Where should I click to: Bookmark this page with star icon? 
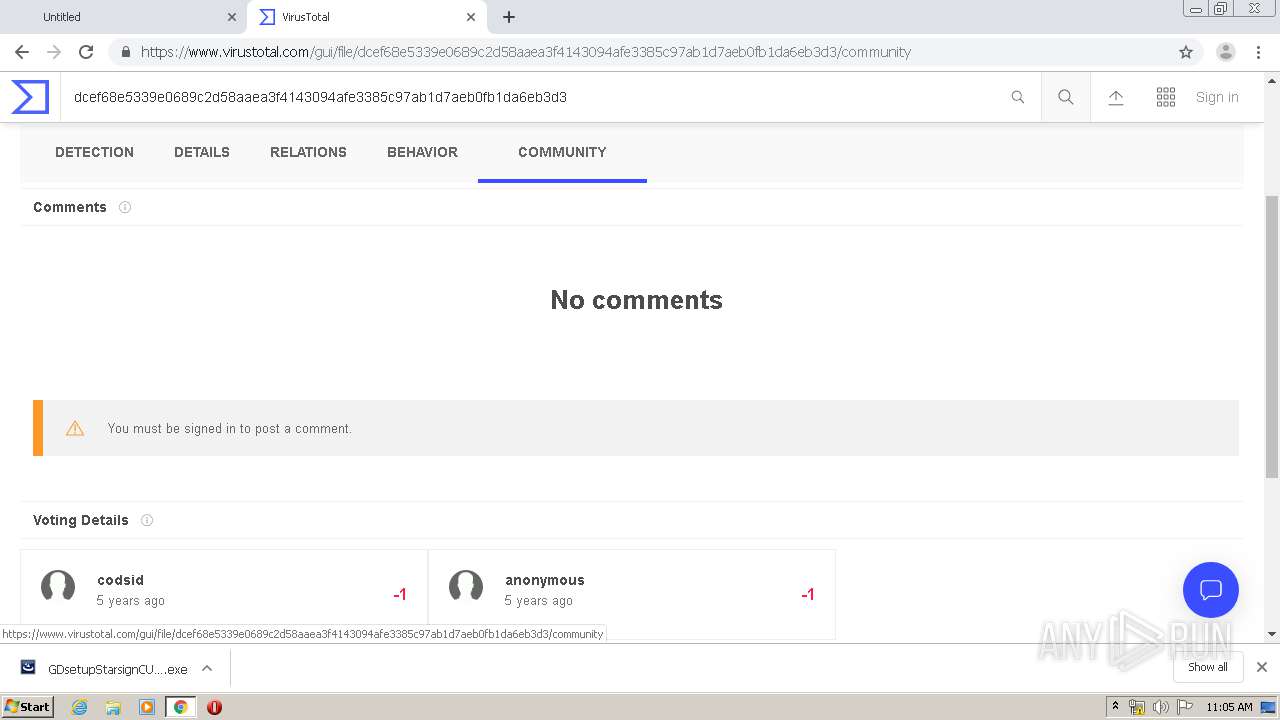(x=1186, y=52)
